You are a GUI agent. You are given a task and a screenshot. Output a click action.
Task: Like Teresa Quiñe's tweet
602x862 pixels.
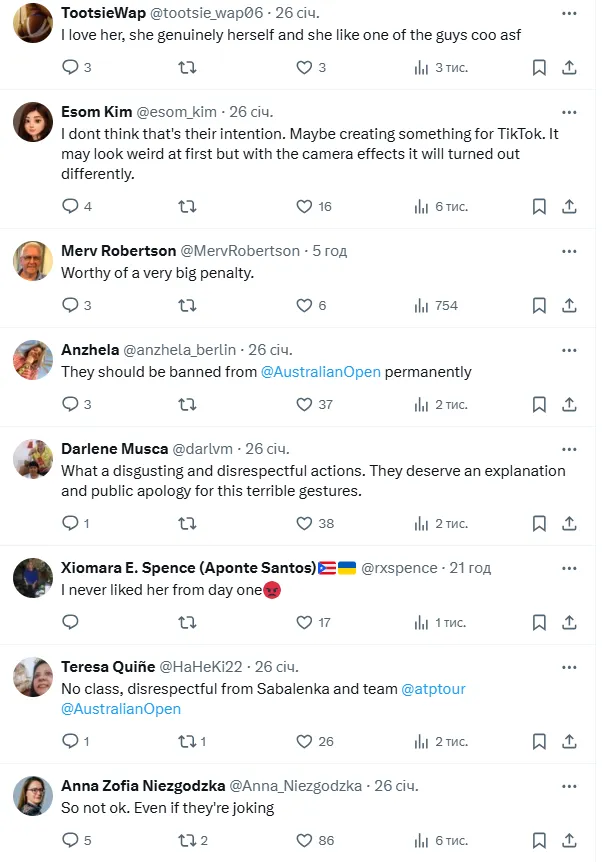pos(305,741)
